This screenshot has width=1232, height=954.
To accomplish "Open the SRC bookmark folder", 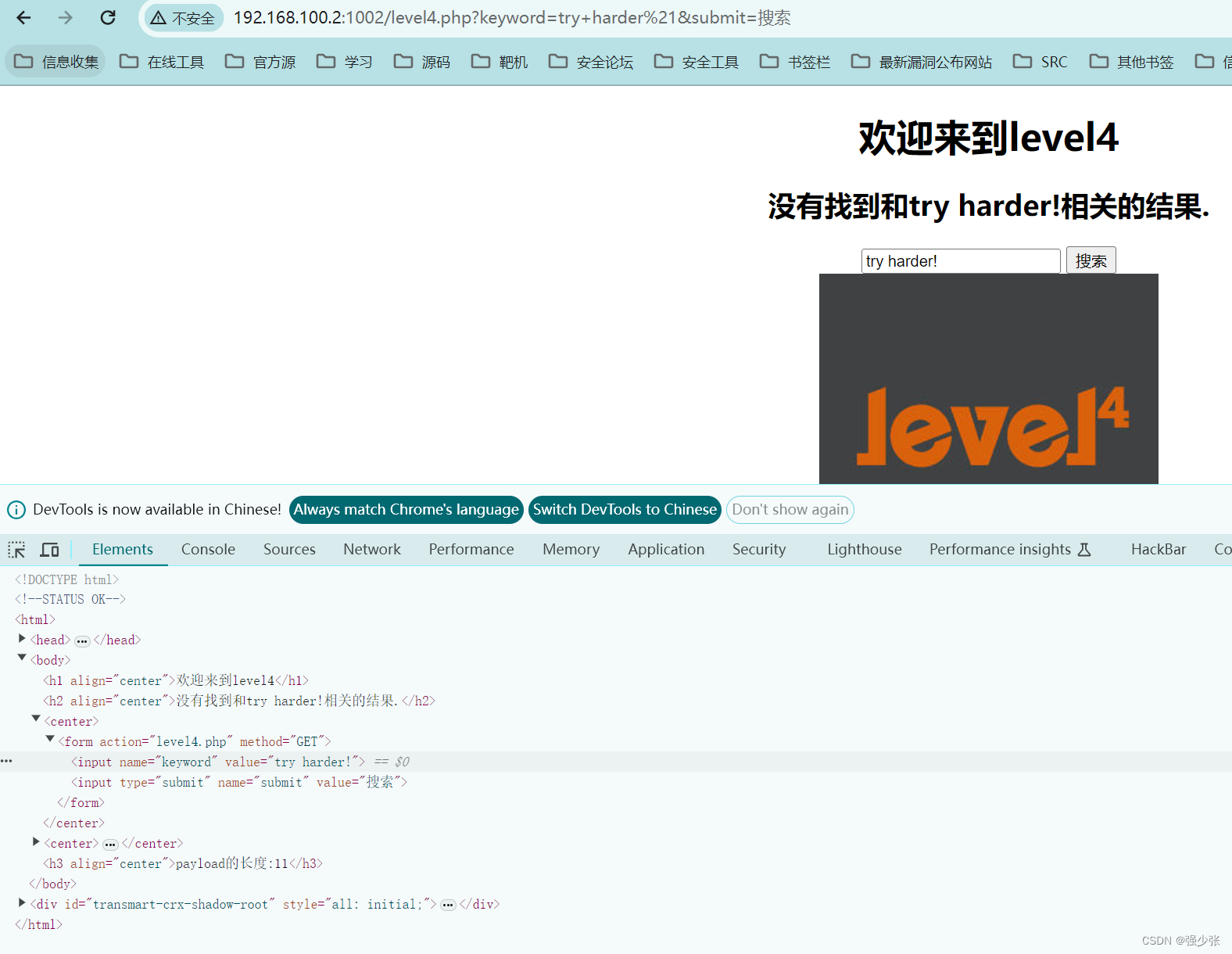I will click(x=1040, y=62).
